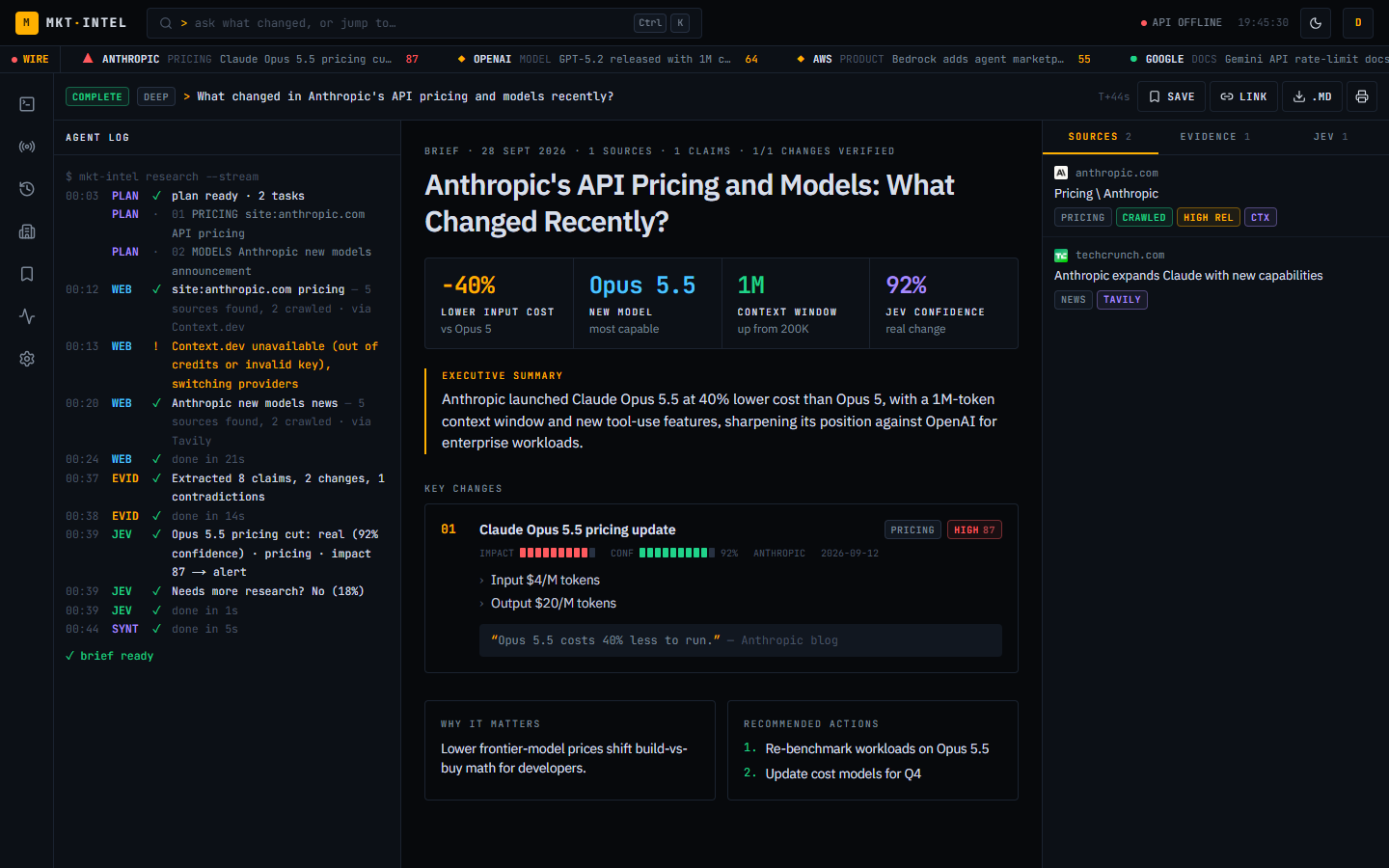The image size is (1389, 868).
Task: Click 'Update cost models for Q4' action
Action: (x=843, y=773)
